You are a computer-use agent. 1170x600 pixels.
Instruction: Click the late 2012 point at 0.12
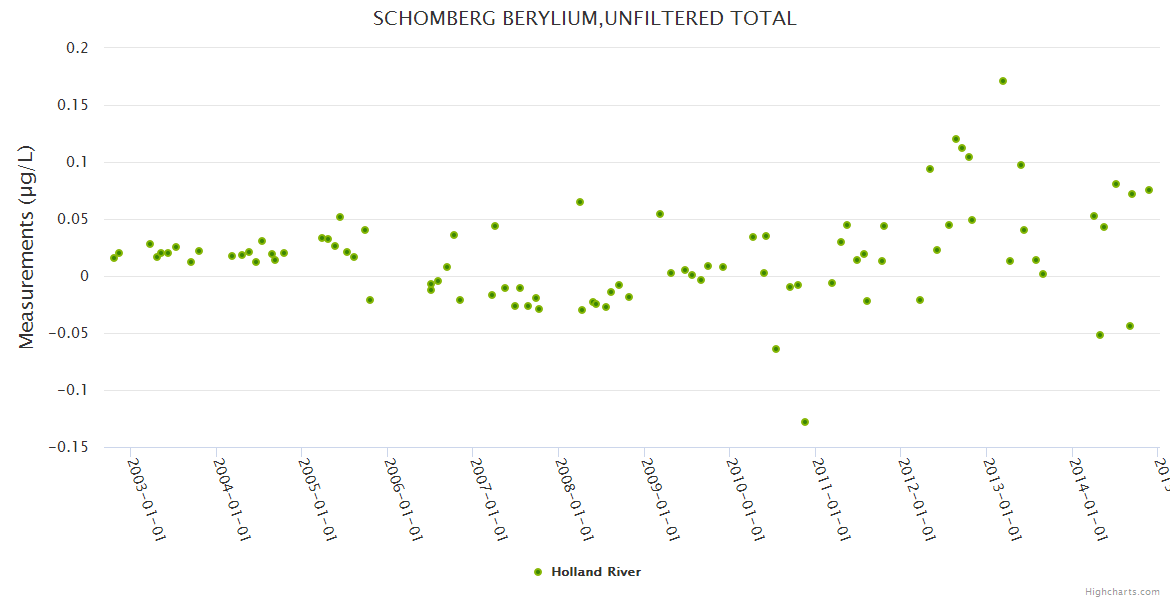(x=956, y=139)
